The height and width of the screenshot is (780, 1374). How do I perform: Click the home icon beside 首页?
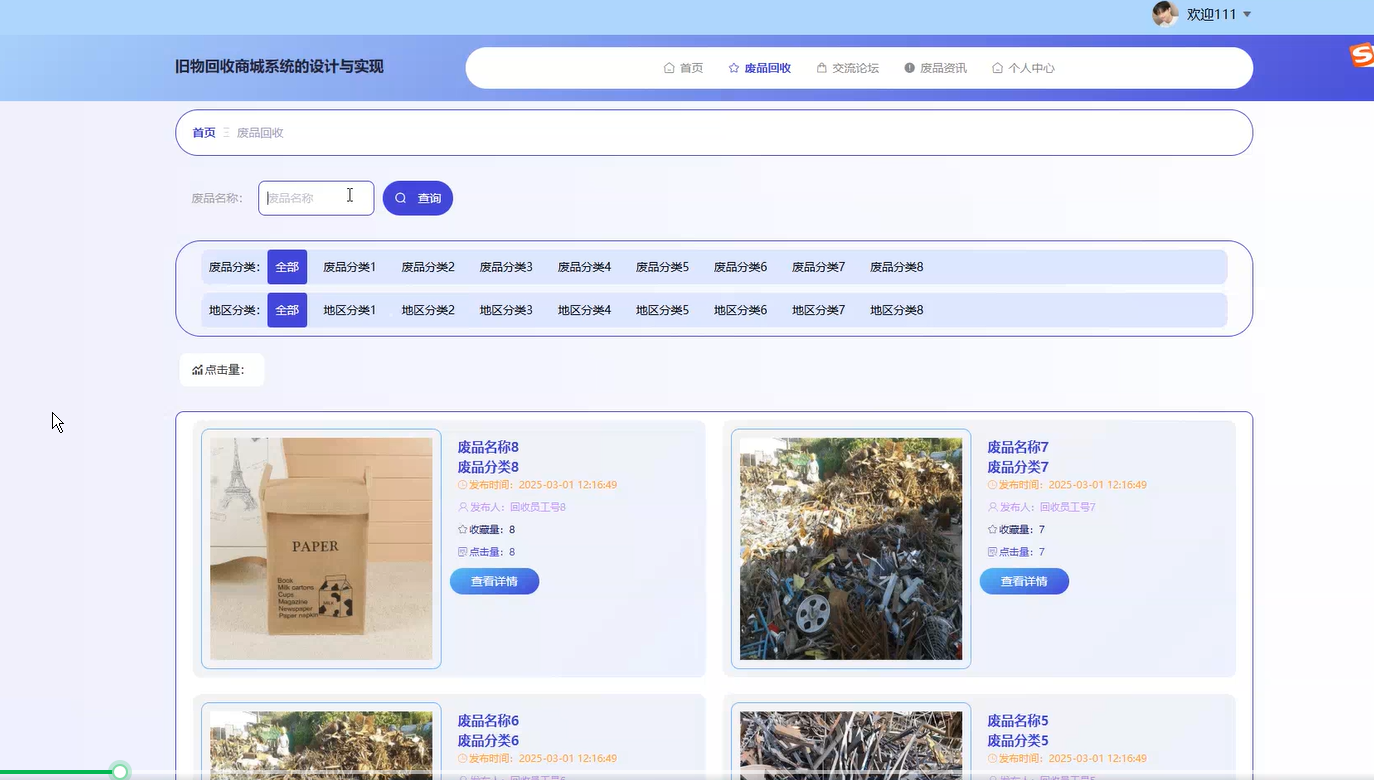click(669, 68)
